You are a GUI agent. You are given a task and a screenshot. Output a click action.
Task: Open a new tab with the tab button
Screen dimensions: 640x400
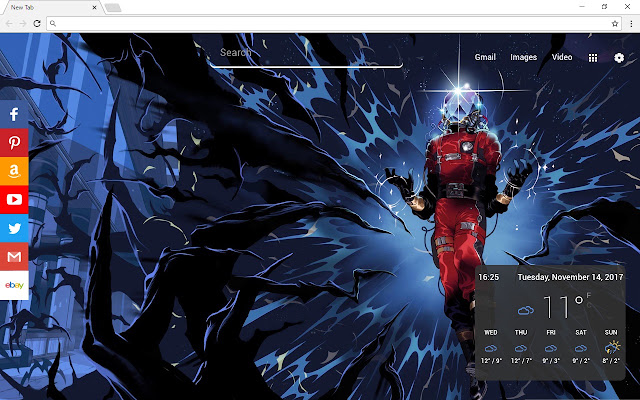pyautogui.click(x=113, y=7)
